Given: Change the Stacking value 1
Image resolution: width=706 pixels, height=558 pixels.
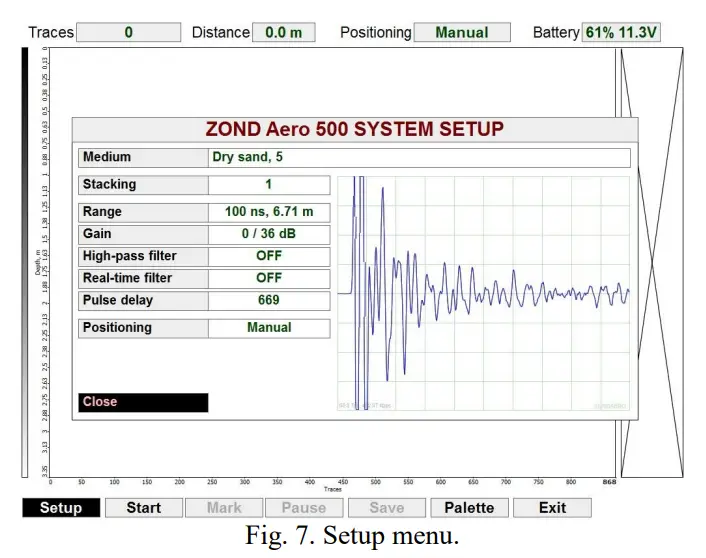Looking at the screenshot, I should tap(269, 185).
